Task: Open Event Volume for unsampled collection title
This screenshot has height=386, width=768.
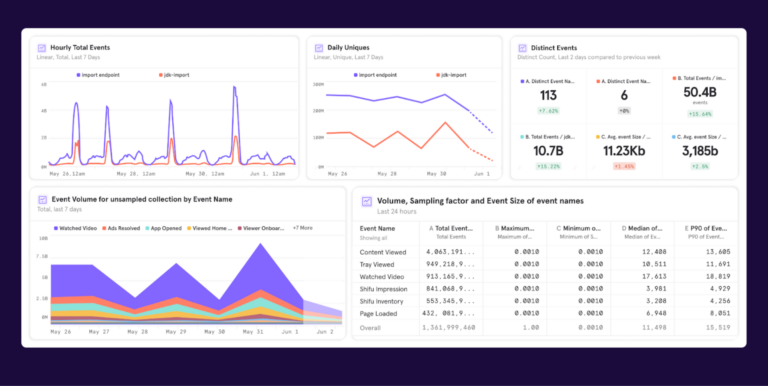Action: [142, 199]
